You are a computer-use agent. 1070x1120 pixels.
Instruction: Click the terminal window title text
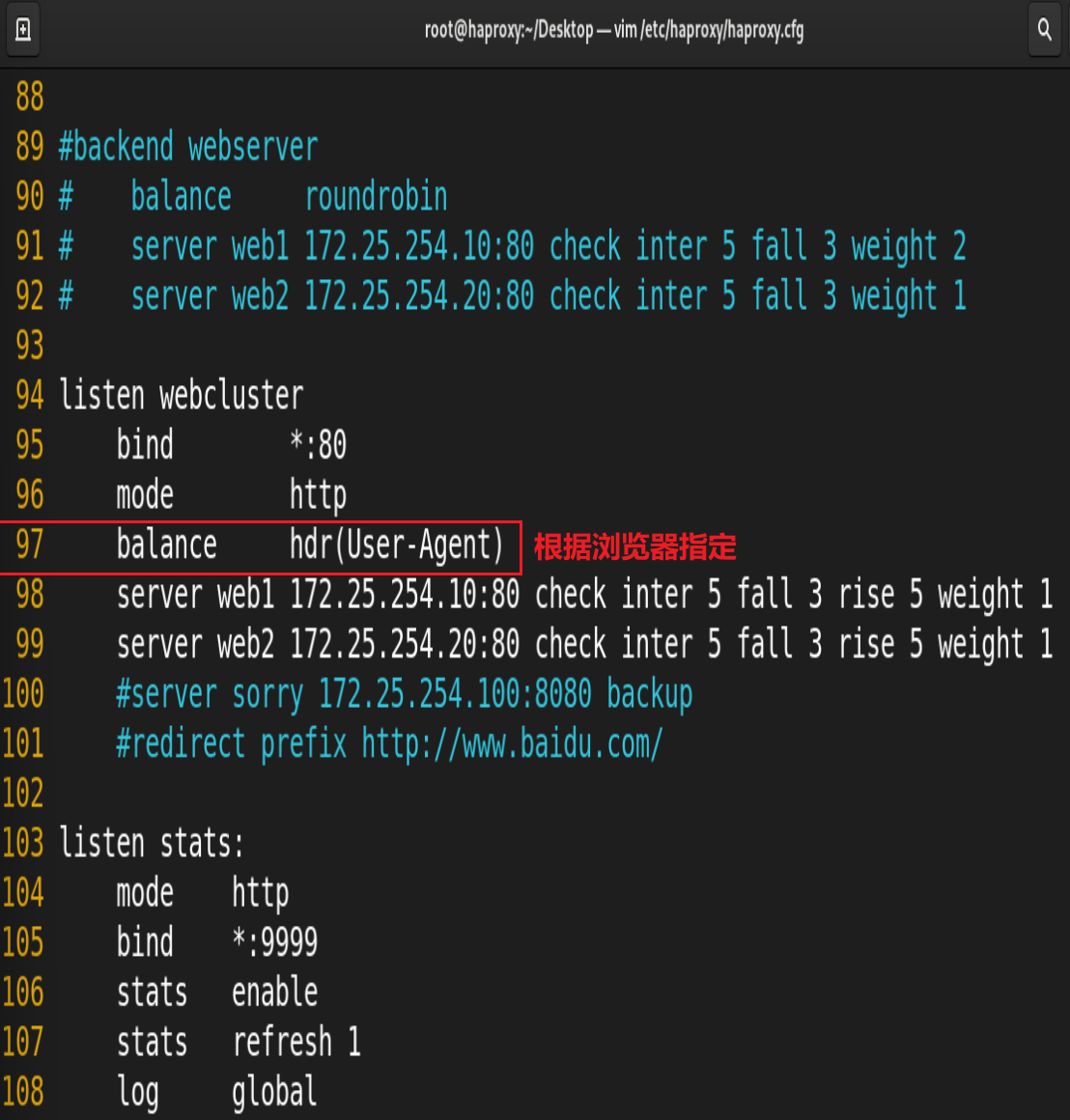point(613,30)
